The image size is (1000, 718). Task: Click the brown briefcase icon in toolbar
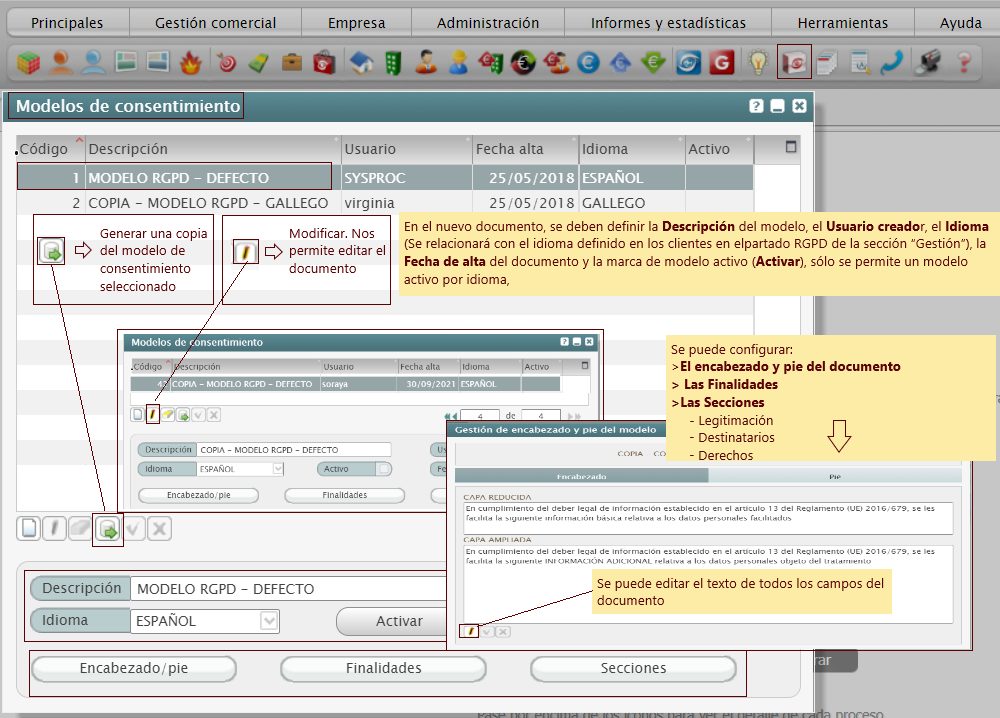pos(291,62)
